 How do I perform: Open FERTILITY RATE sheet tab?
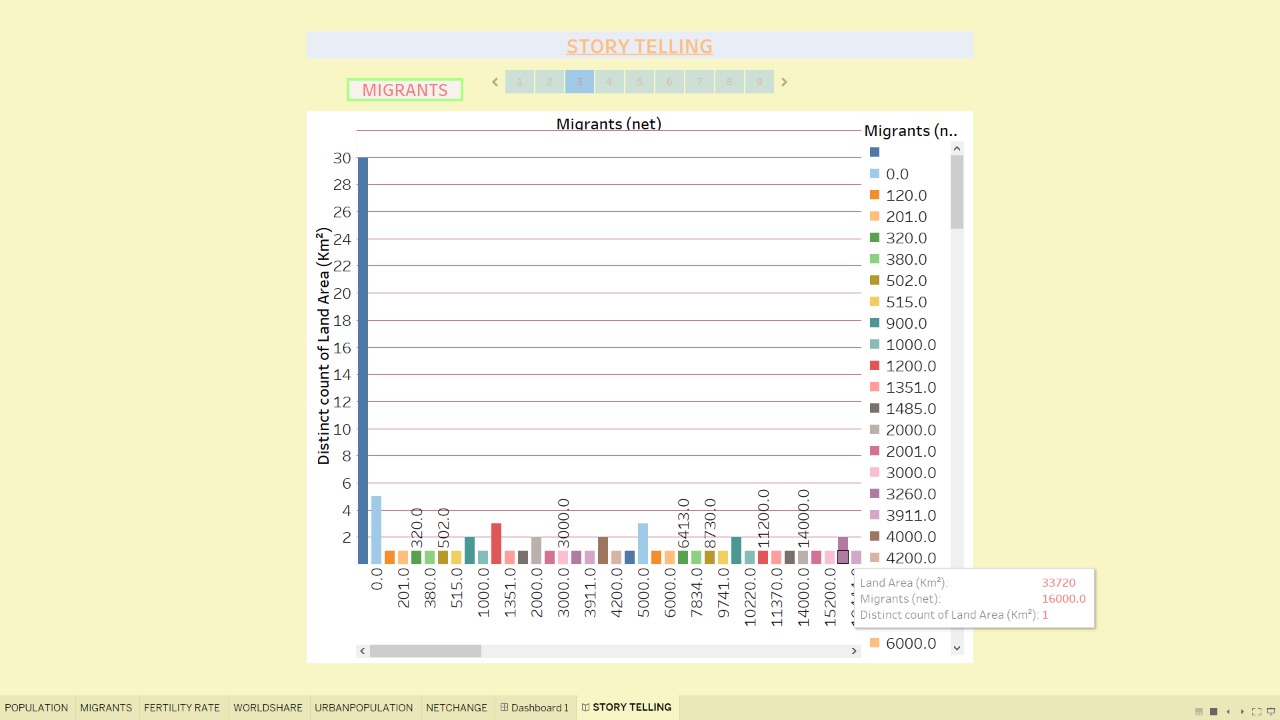[182, 707]
